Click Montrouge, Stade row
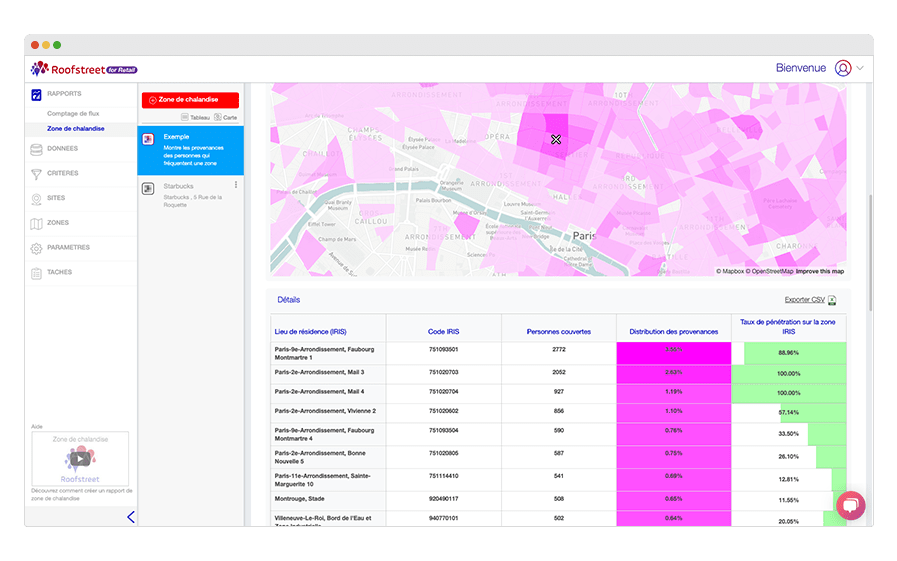The height and width of the screenshot is (561, 897). 299,499
